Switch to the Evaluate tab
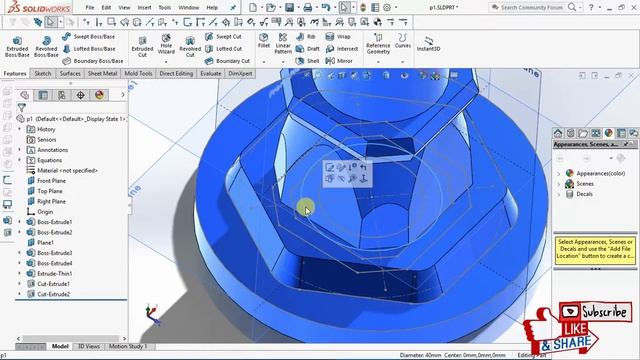Screen dimensions: 640x360 210,73
